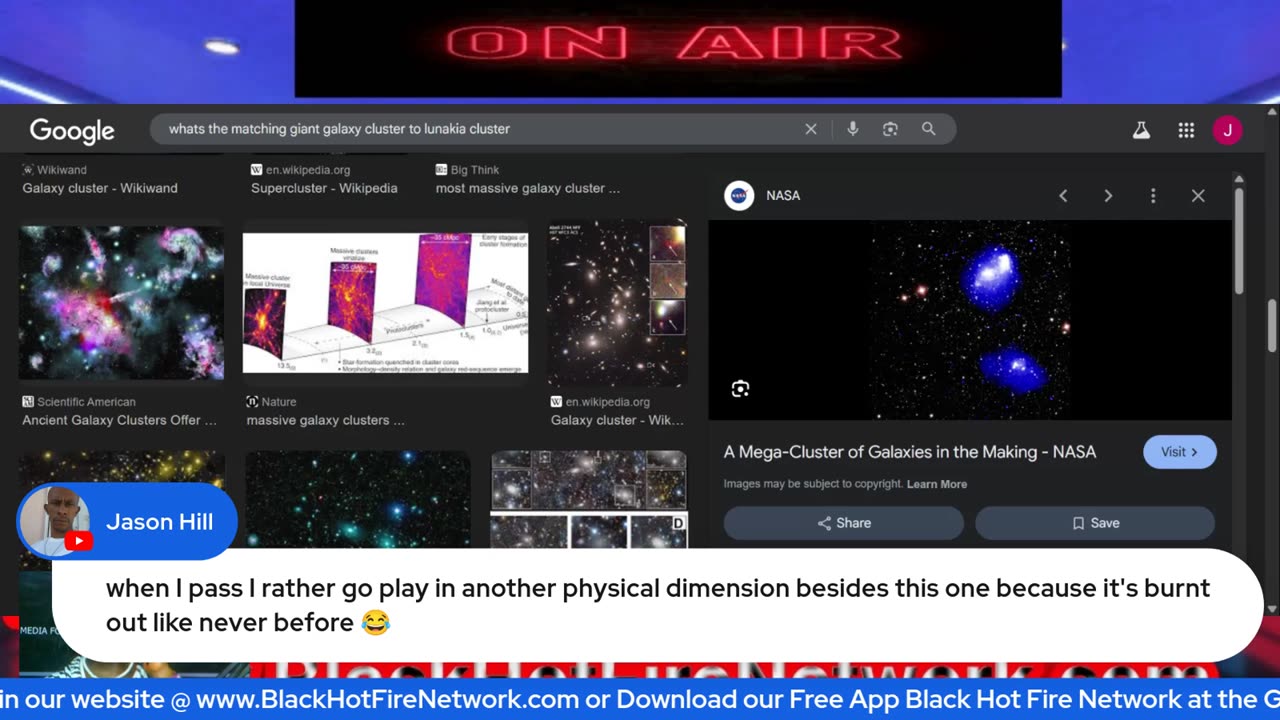Click the Nature source label

point(271,402)
